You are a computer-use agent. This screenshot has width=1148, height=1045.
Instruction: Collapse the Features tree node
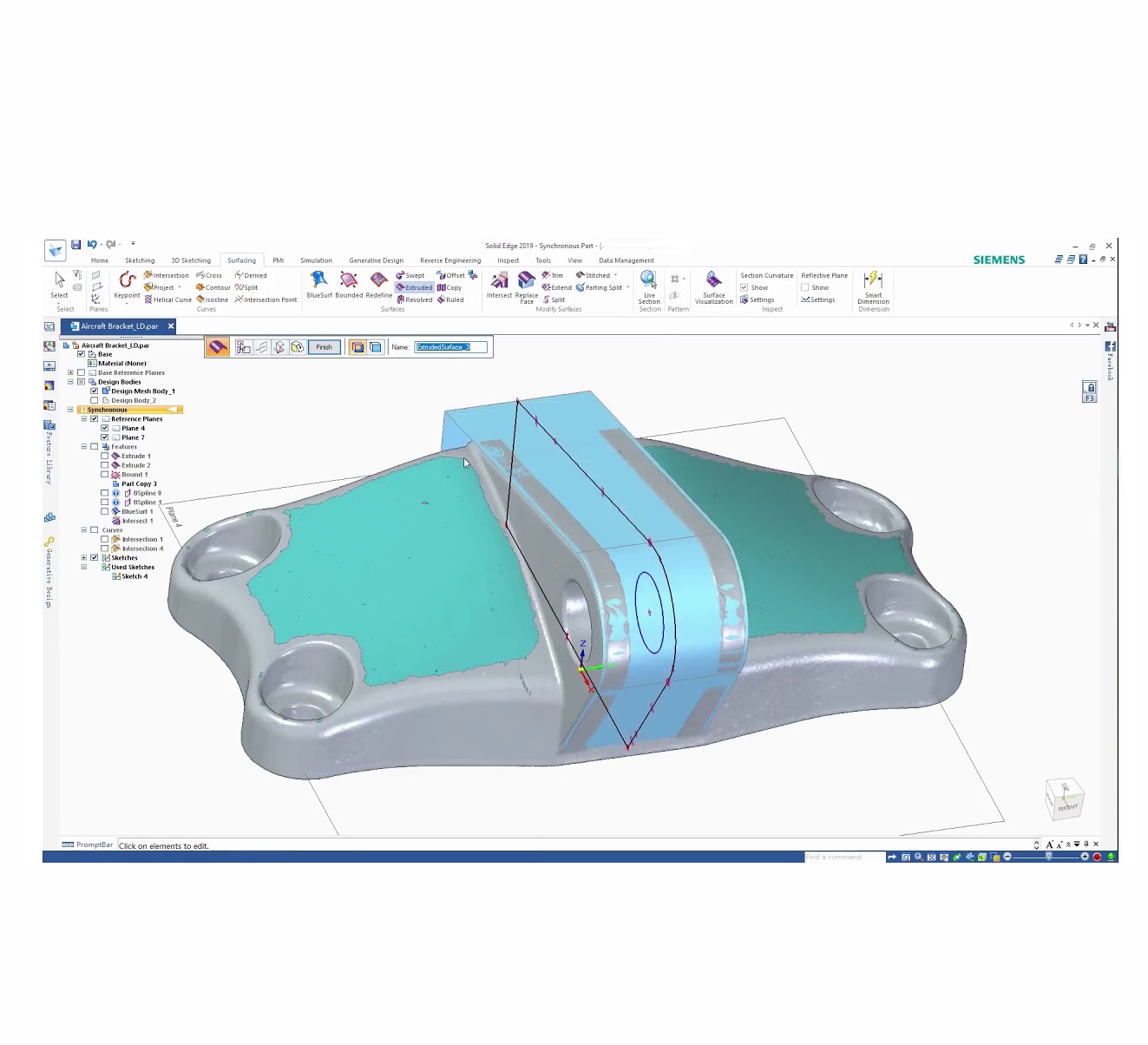(84, 447)
